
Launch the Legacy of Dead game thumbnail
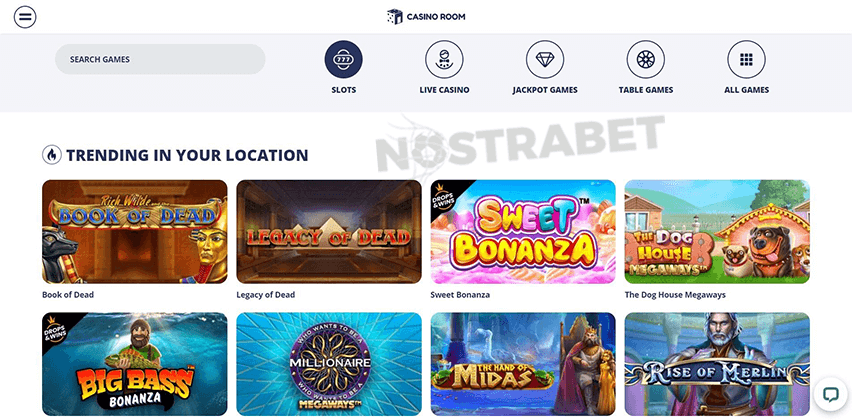(x=329, y=231)
